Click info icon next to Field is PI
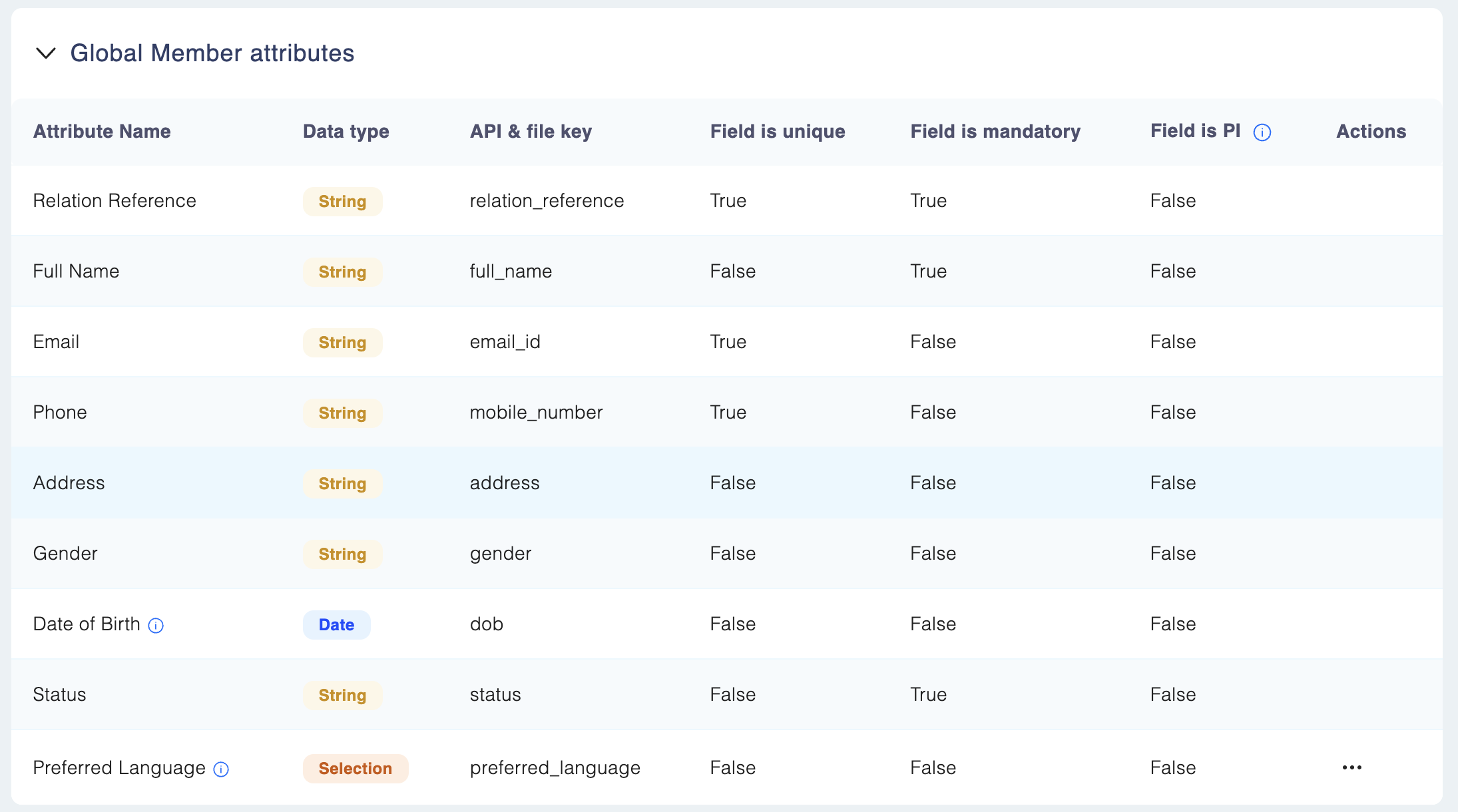This screenshot has width=1458, height=812. (1262, 132)
